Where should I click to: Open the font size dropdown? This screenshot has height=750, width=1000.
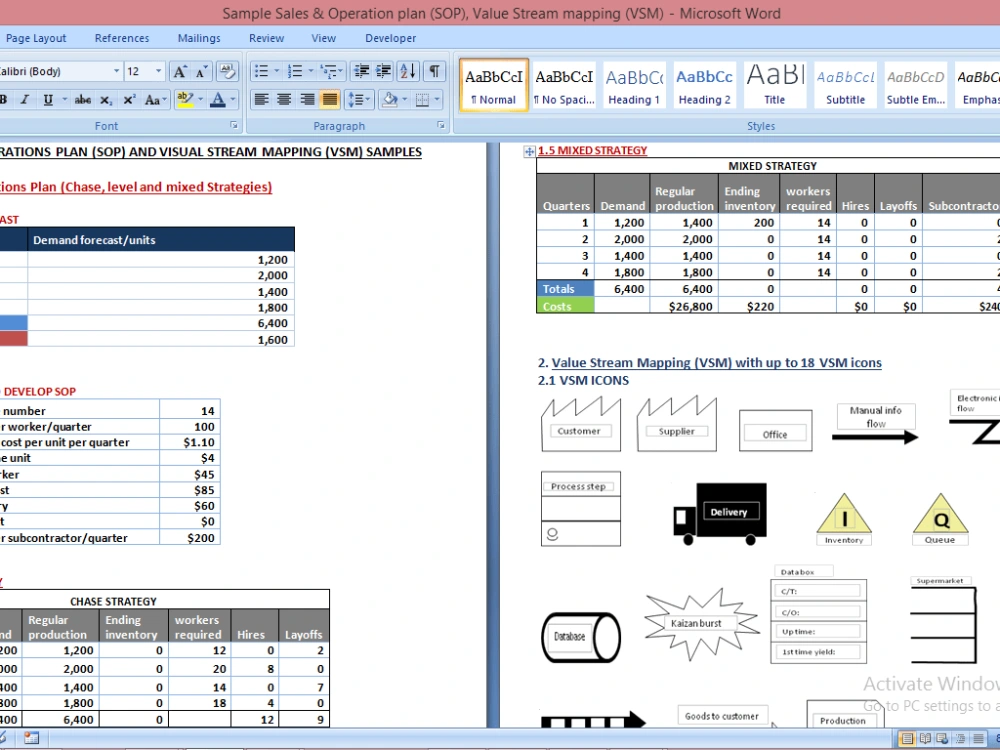tap(159, 71)
